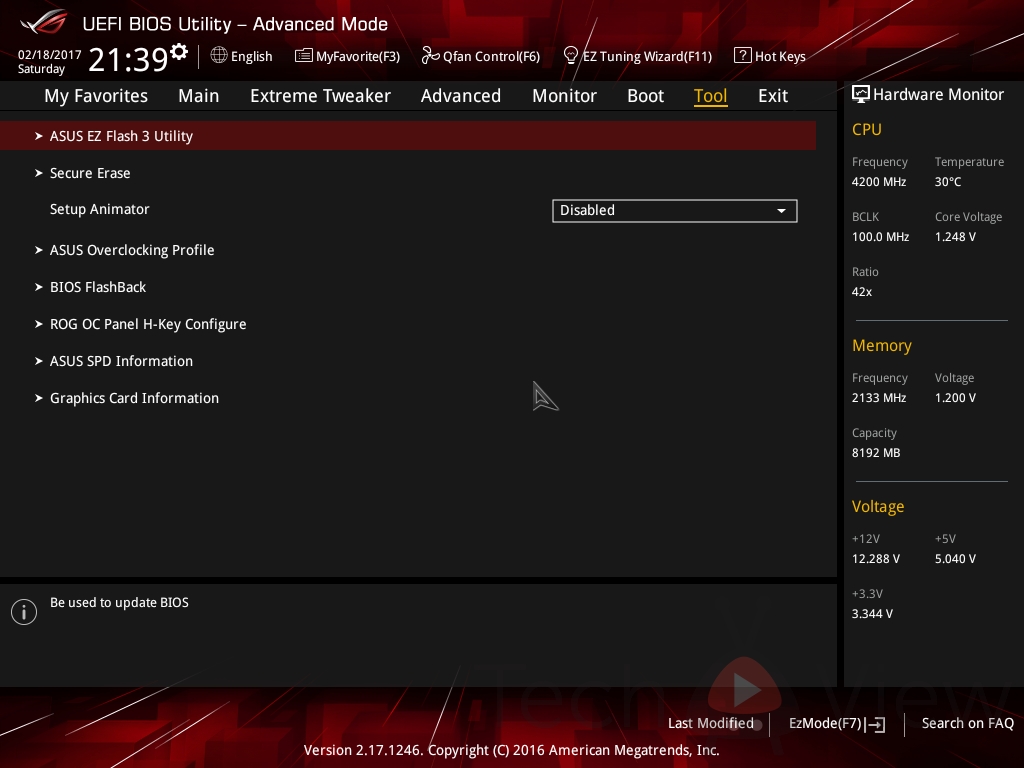Click the CPU section heading
This screenshot has height=768, width=1024.
pos(867,129)
